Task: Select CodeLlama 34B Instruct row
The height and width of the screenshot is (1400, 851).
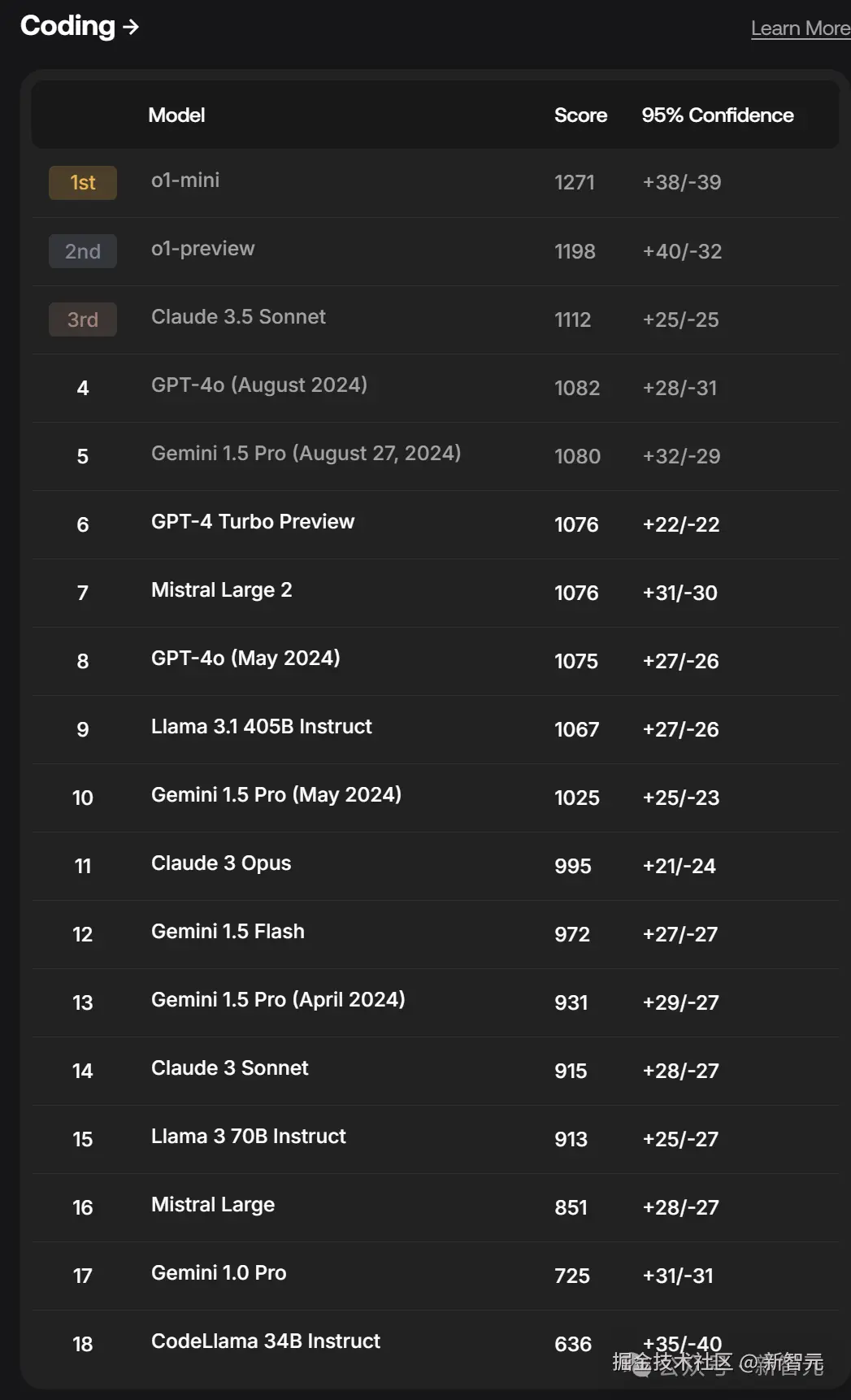Action: pyautogui.click(x=436, y=1343)
